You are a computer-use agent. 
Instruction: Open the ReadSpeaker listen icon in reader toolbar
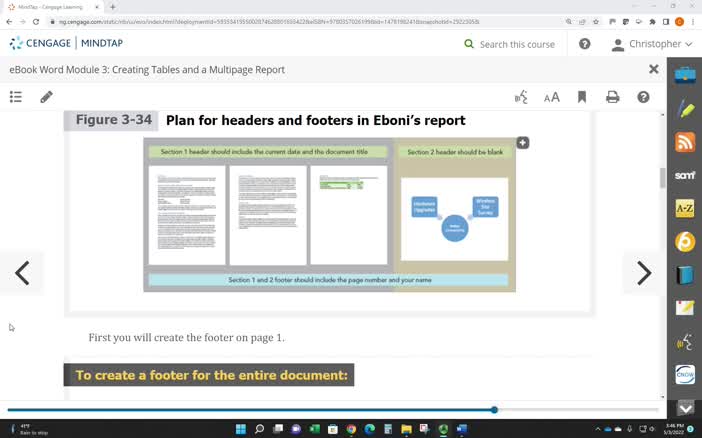[x=521, y=97]
